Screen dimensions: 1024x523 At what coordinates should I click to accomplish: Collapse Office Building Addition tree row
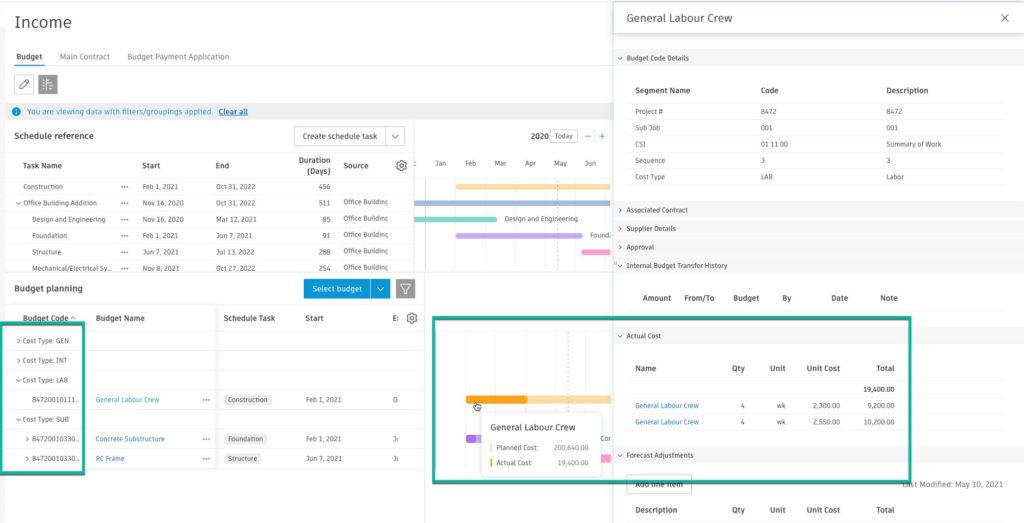18,203
